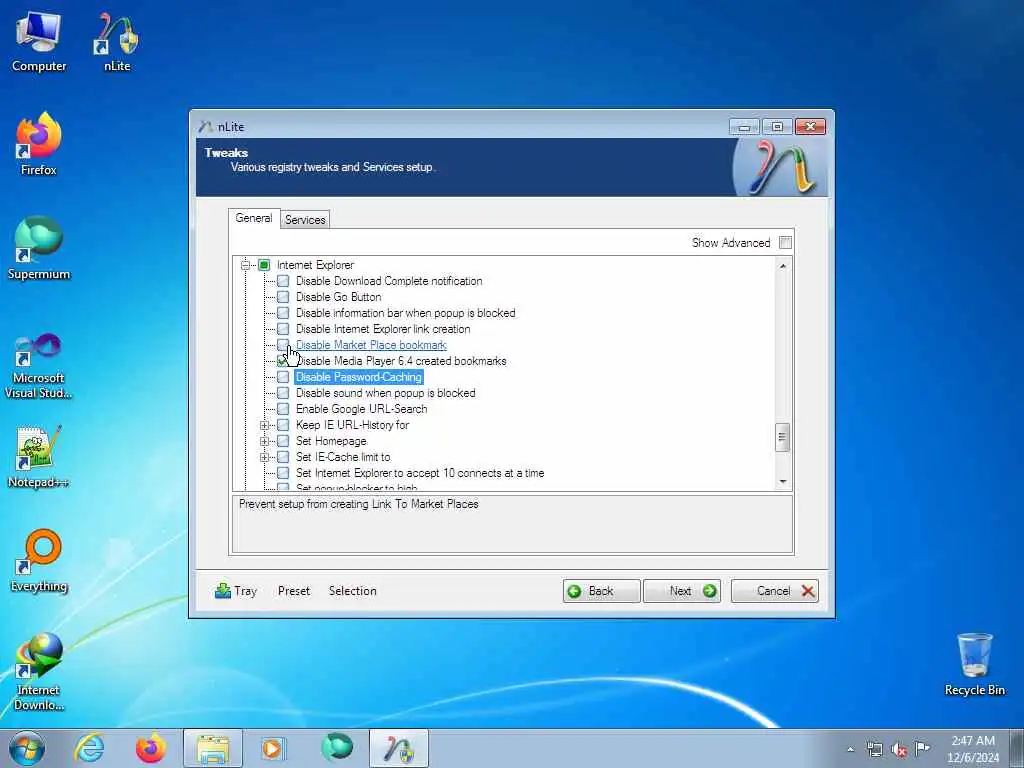Check Disable Download Complete notification
Image resolution: width=1024 pixels, height=768 pixels.
[283, 281]
